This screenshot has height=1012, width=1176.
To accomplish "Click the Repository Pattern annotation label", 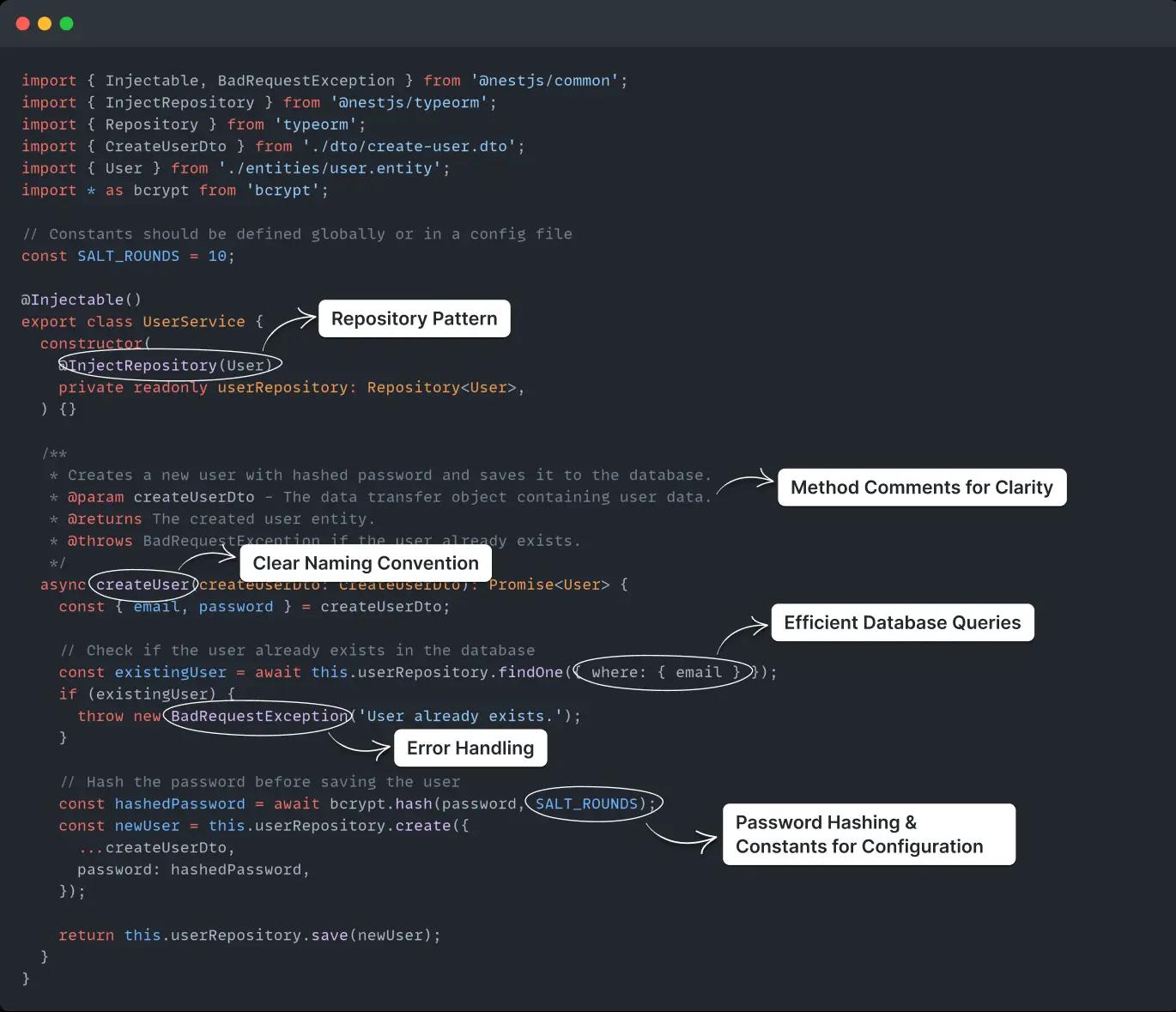I will tap(414, 318).
